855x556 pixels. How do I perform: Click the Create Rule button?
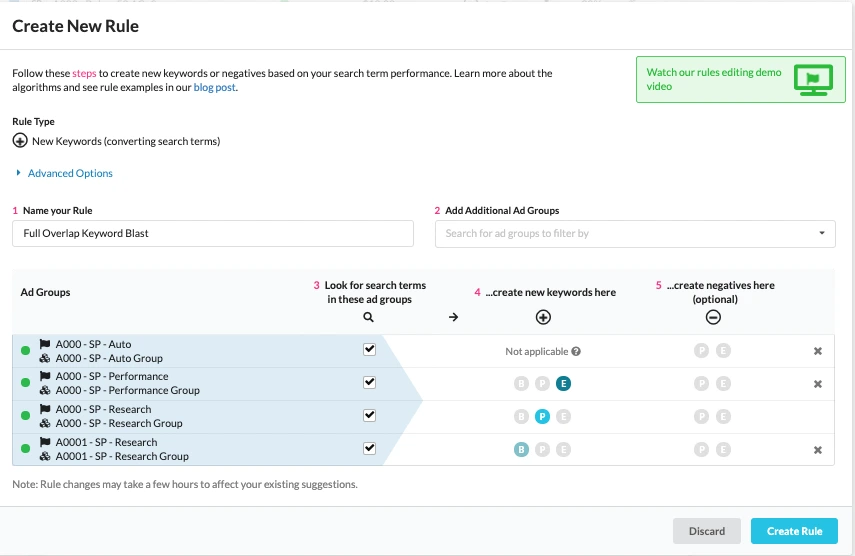794,531
